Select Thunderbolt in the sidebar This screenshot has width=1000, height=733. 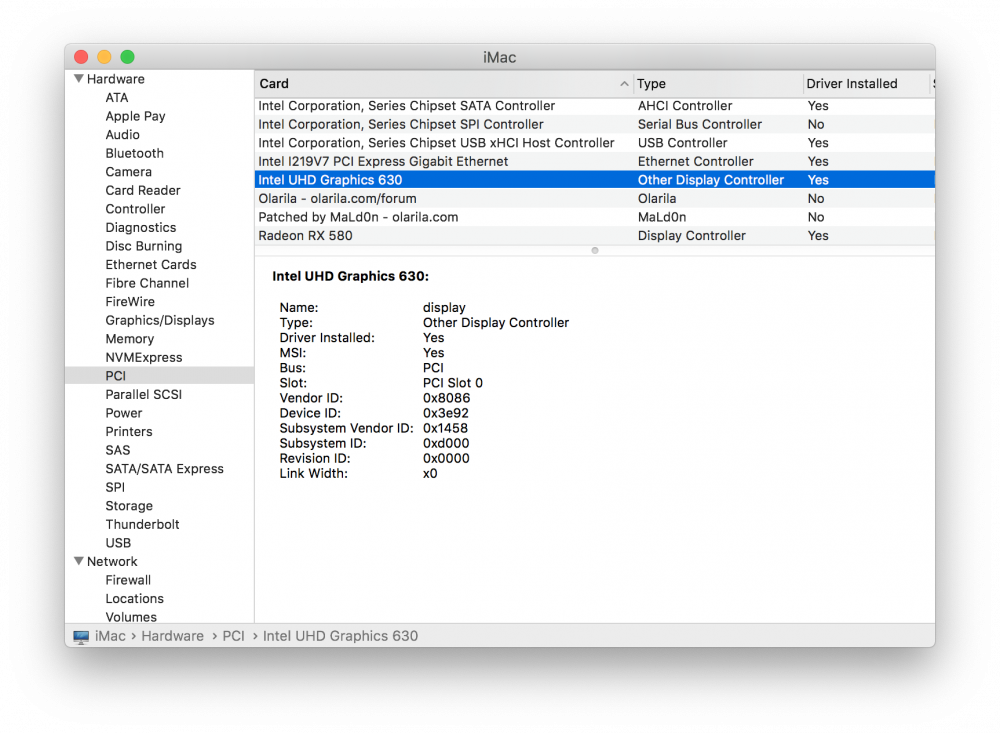(x=142, y=524)
